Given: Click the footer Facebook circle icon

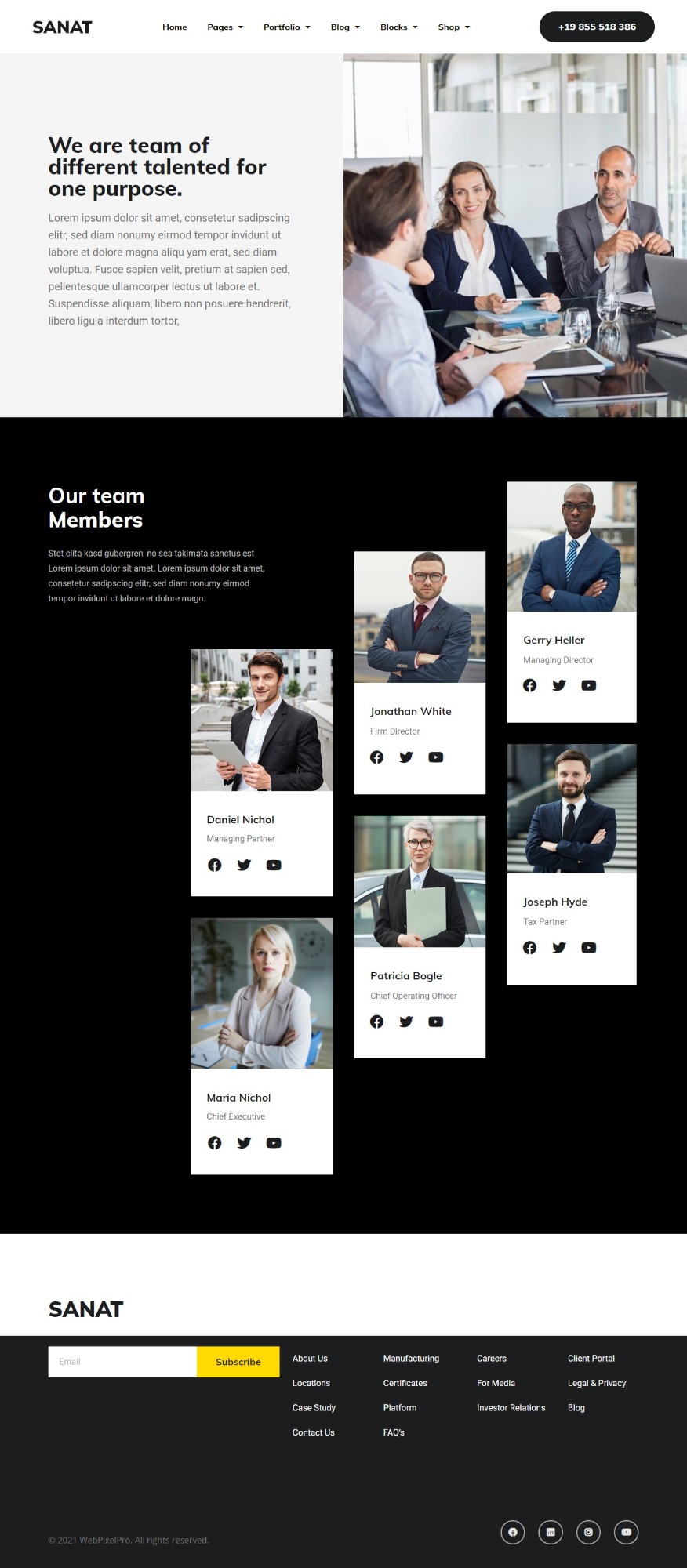Looking at the screenshot, I should pyautogui.click(x=513, y=1532).
